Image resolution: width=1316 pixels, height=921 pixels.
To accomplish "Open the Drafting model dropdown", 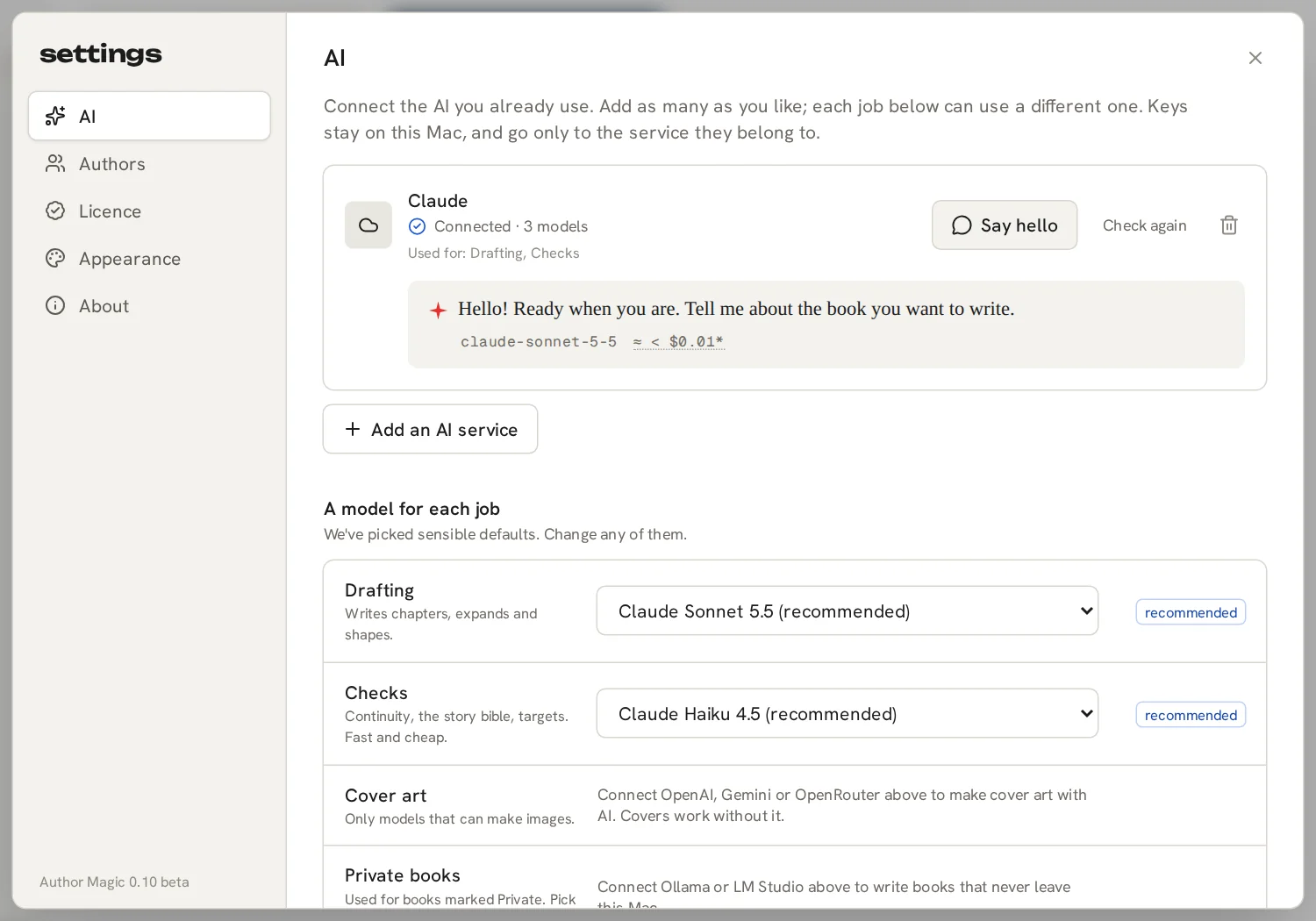I will tap(848, 610).
